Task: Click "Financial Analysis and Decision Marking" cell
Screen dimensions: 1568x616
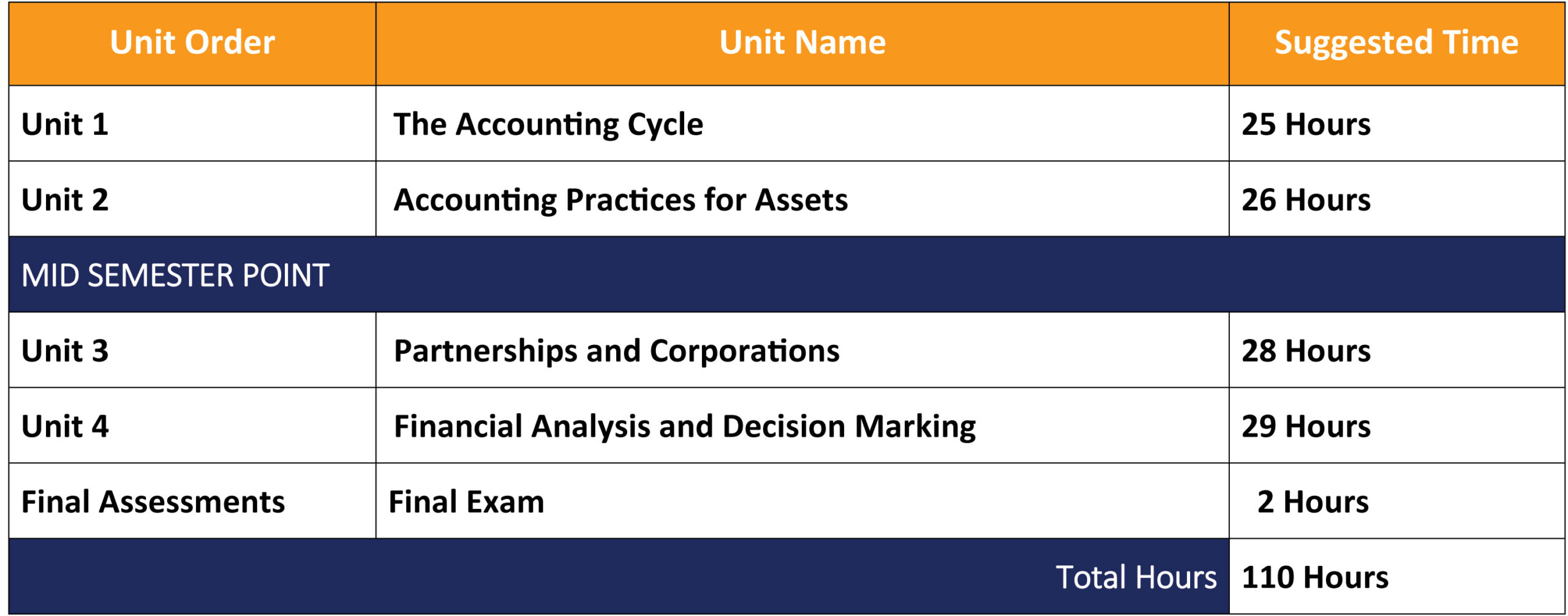Action: 684,426
